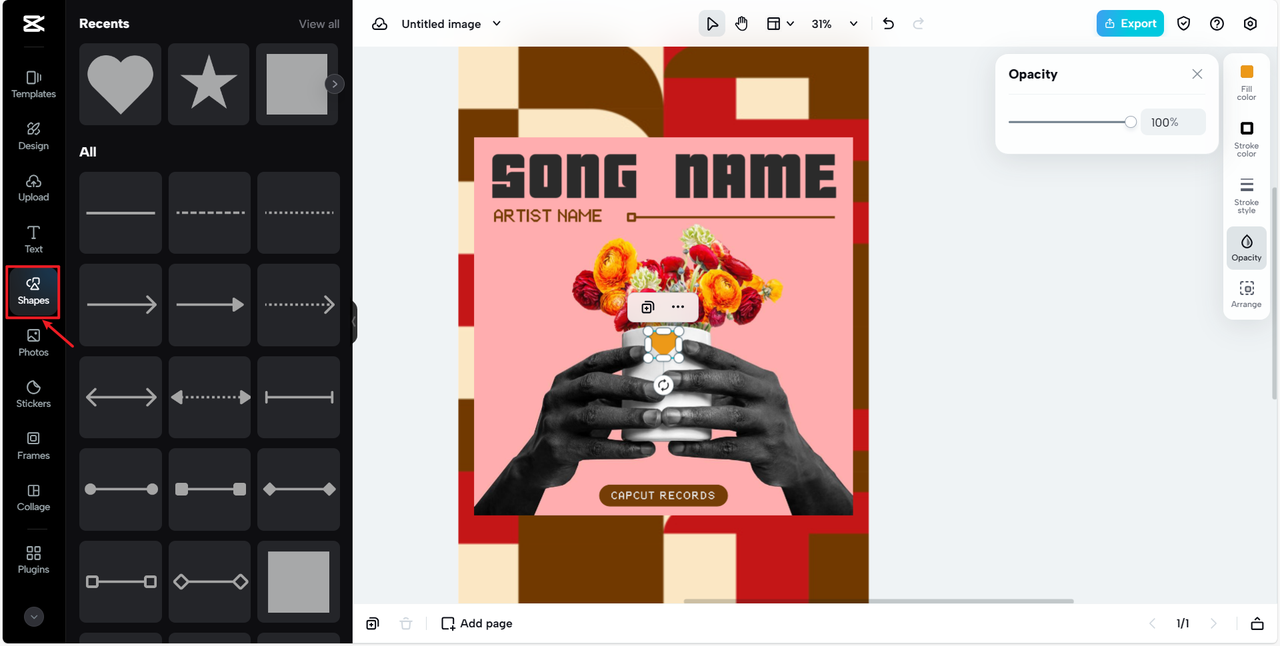Select the hand pan tool
The height and width of the screenshot is (646, 1280).
[742, 24]
